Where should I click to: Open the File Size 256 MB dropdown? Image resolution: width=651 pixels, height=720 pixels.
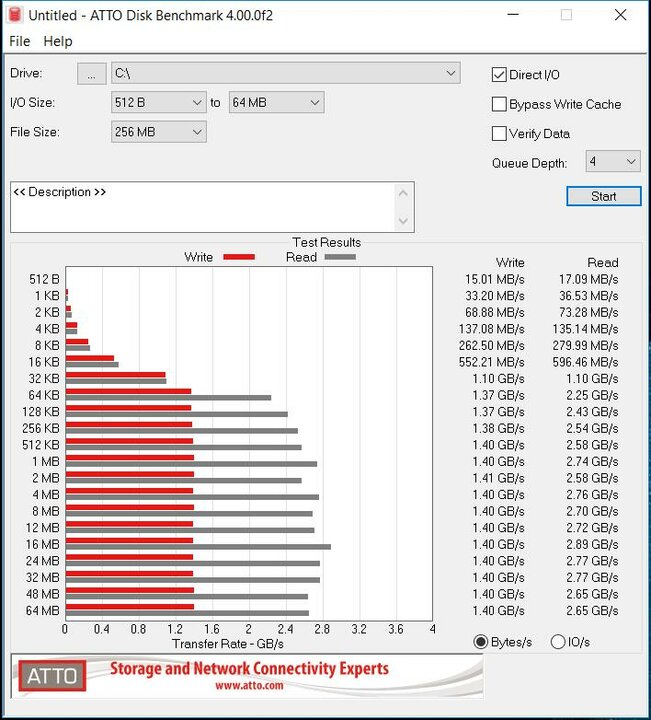[x=158, y=132]
